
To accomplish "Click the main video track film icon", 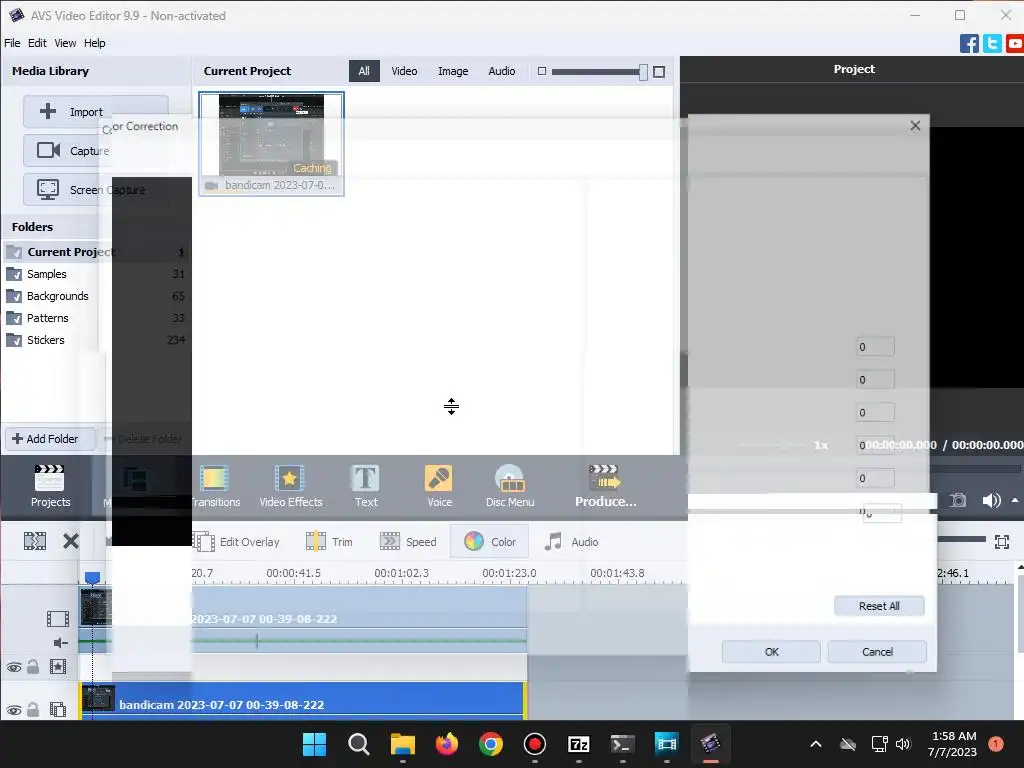I will coord(57,618).
